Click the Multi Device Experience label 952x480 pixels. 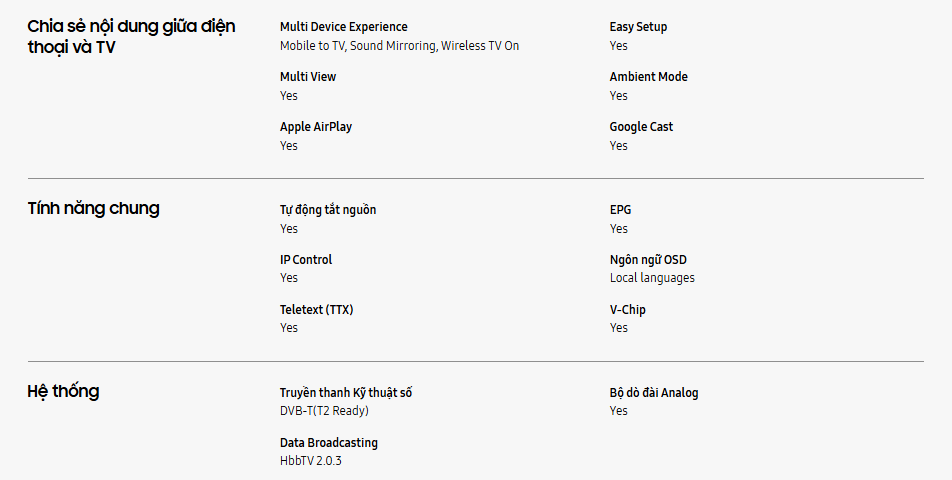coord(343,27)
